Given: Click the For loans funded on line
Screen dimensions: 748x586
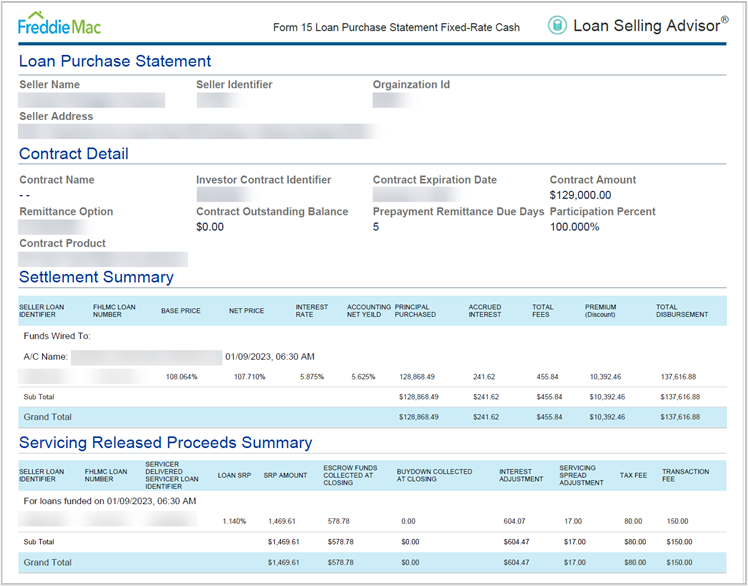Looking at the screenshot, I should tap(110, 501).
